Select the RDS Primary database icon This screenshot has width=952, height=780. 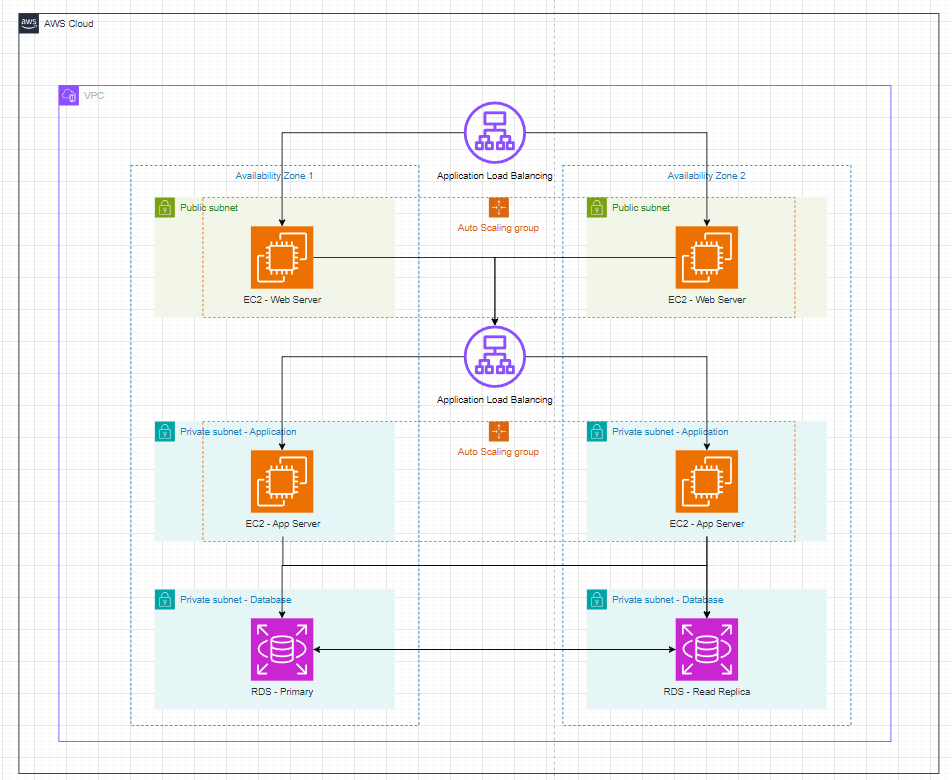[282, 649]
